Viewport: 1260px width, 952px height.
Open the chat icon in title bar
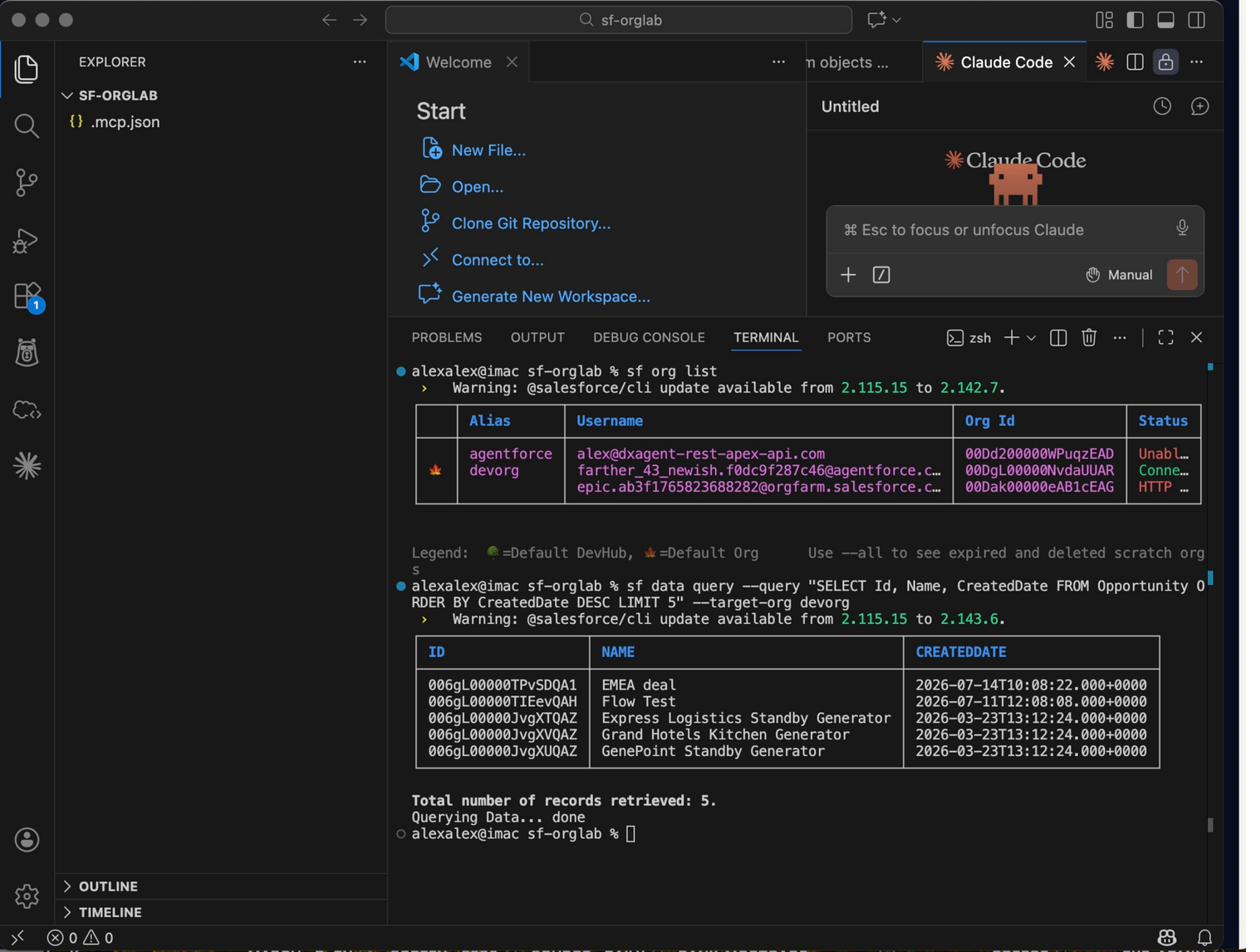coord(877,20)
